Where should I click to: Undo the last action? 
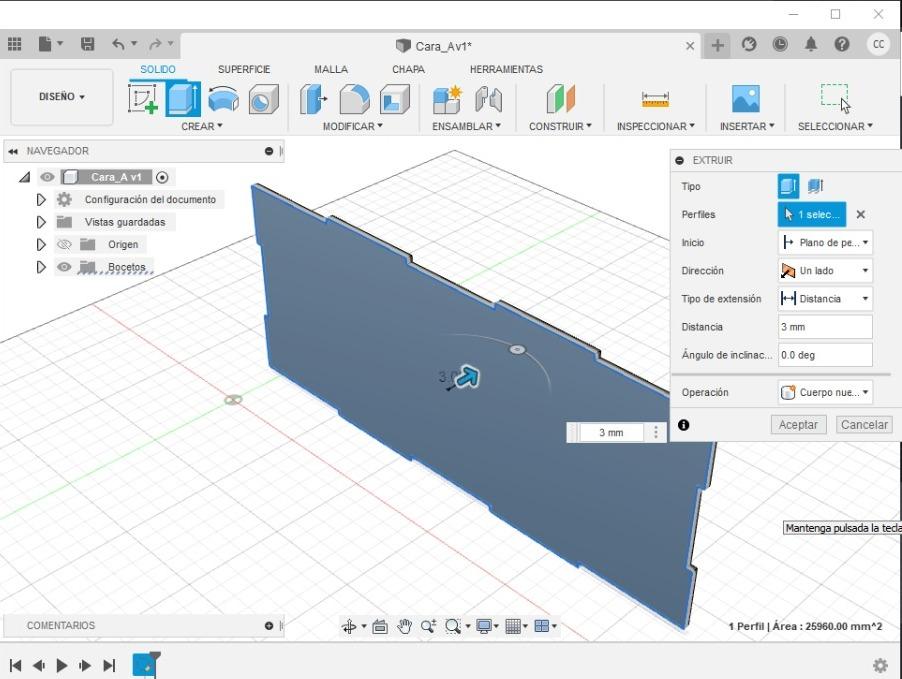(118, 44)
